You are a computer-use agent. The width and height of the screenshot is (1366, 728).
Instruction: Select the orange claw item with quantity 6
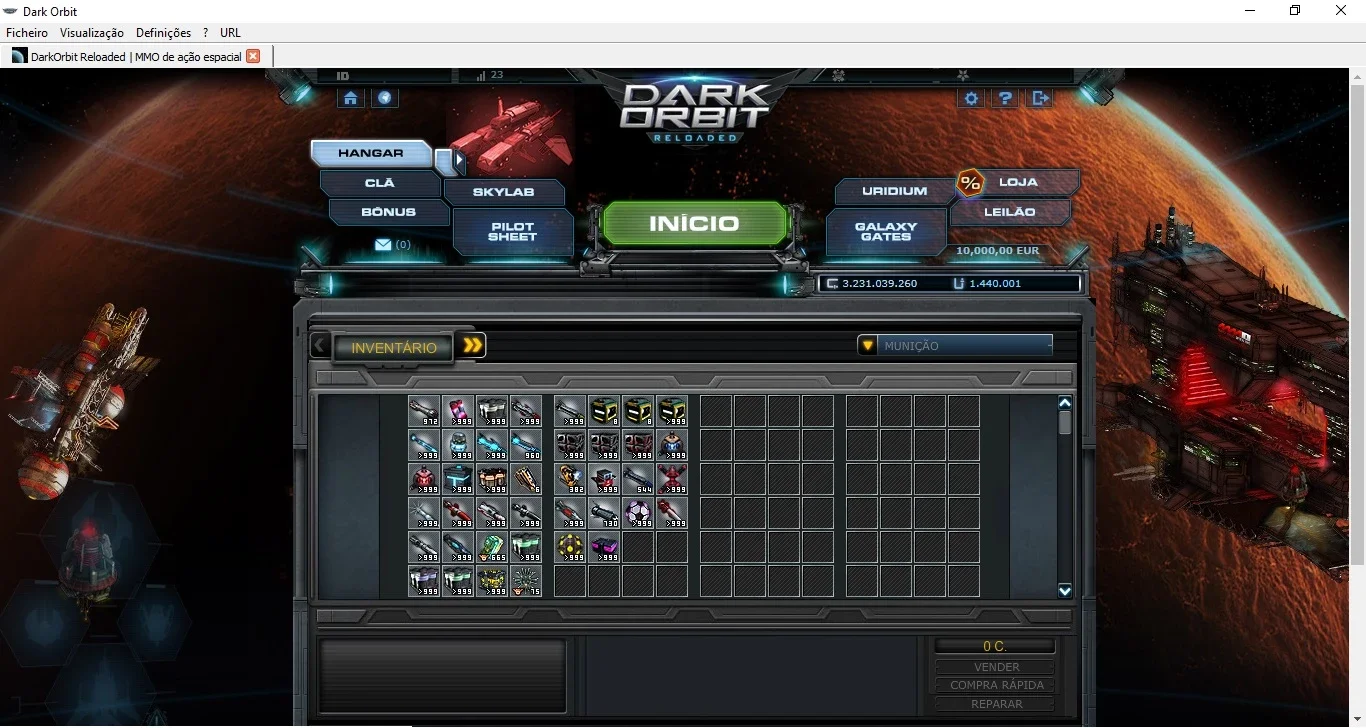click(x=526, y=479)
